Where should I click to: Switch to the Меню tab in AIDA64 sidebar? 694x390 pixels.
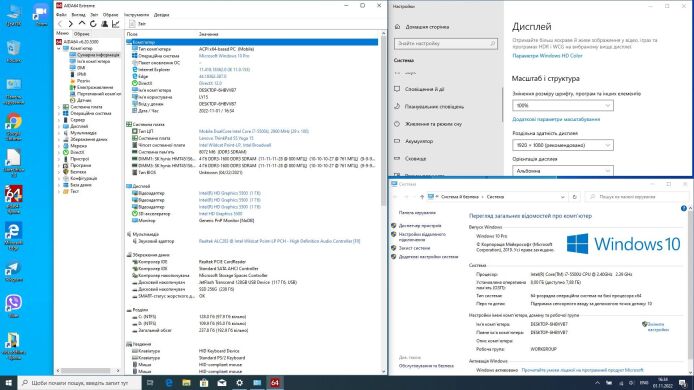click(62, 33)
